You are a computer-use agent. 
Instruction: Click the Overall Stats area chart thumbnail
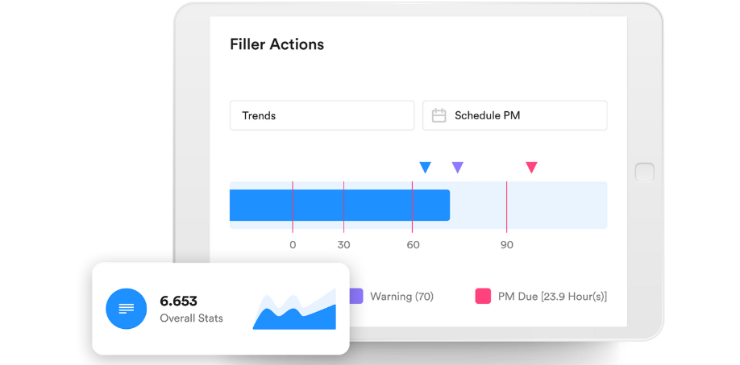point(294,309)
